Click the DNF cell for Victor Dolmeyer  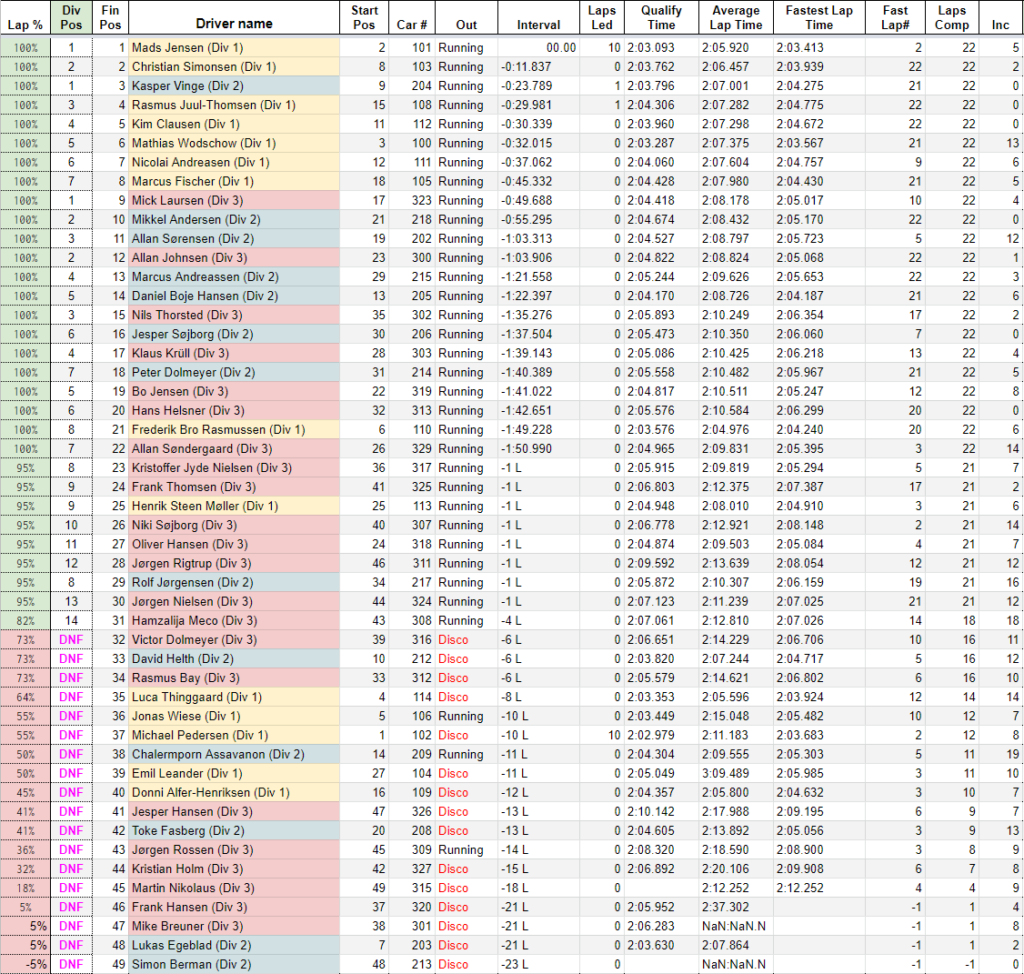coord(71,640)
